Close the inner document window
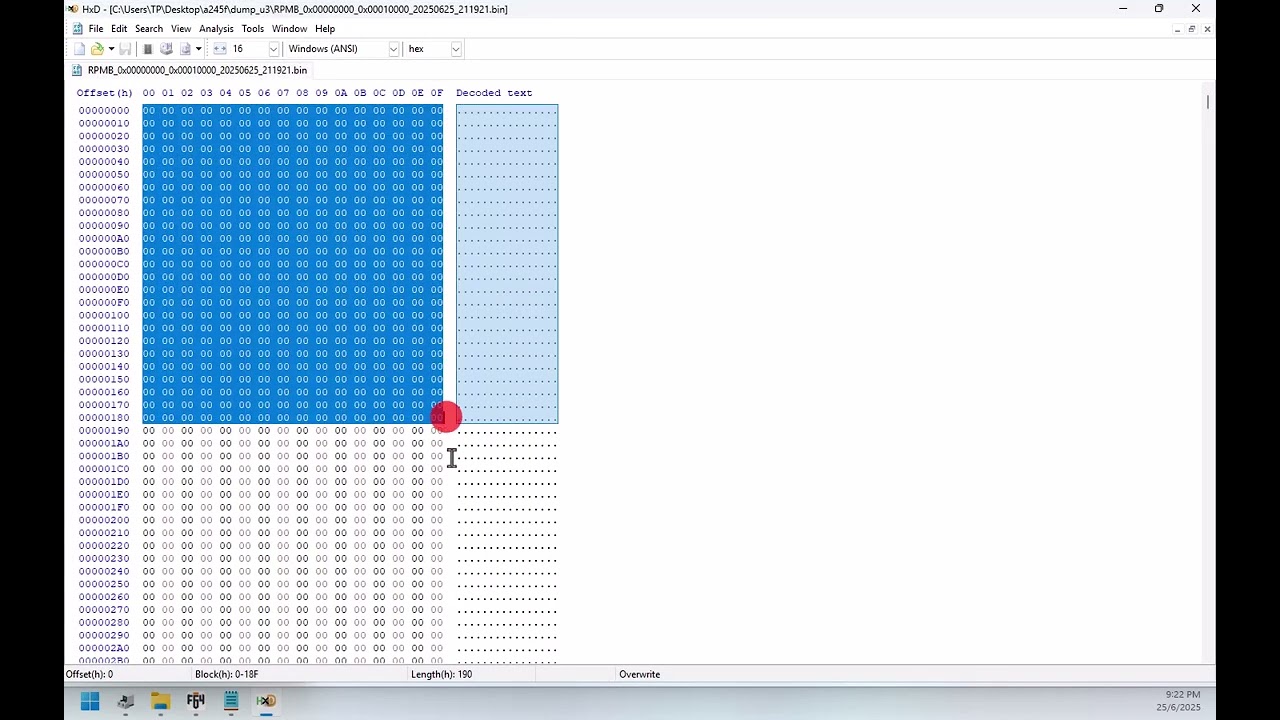The width and height of the screenshot is (1280, 720). click(x=1207, y=29)
